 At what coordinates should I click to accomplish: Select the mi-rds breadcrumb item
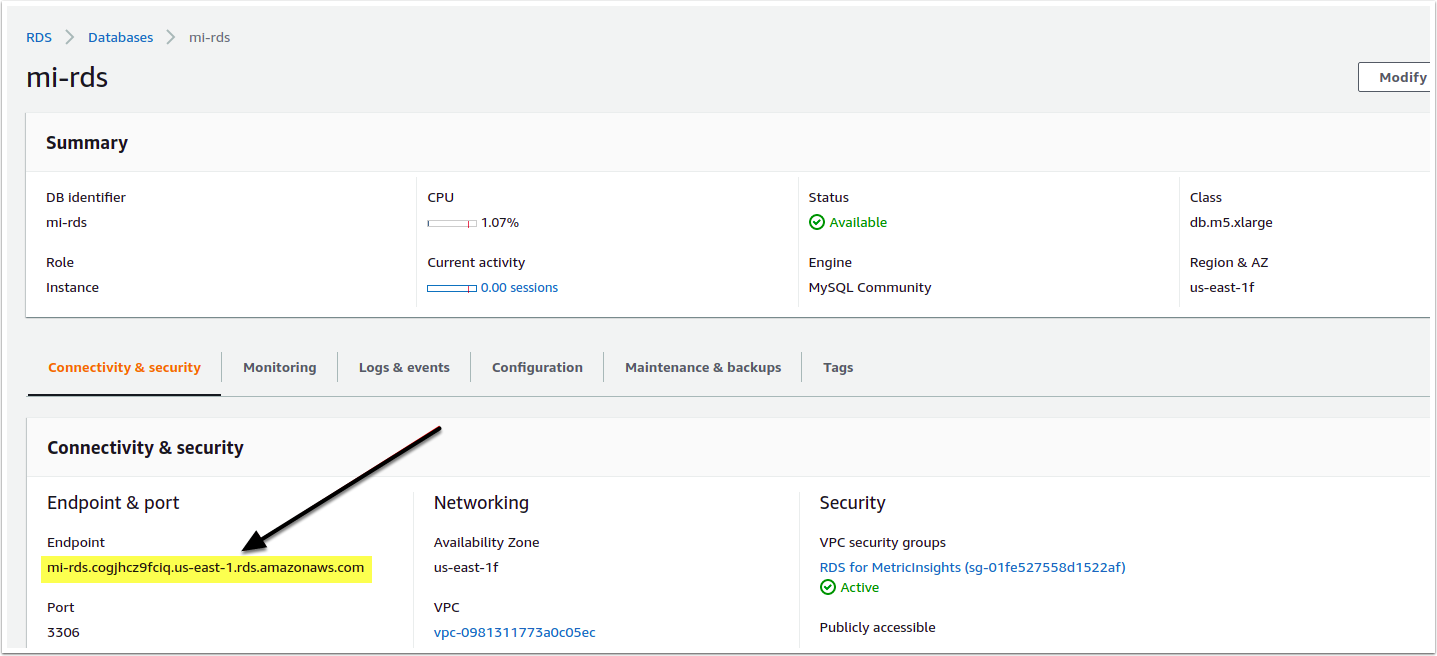click(x=210, y=37)
